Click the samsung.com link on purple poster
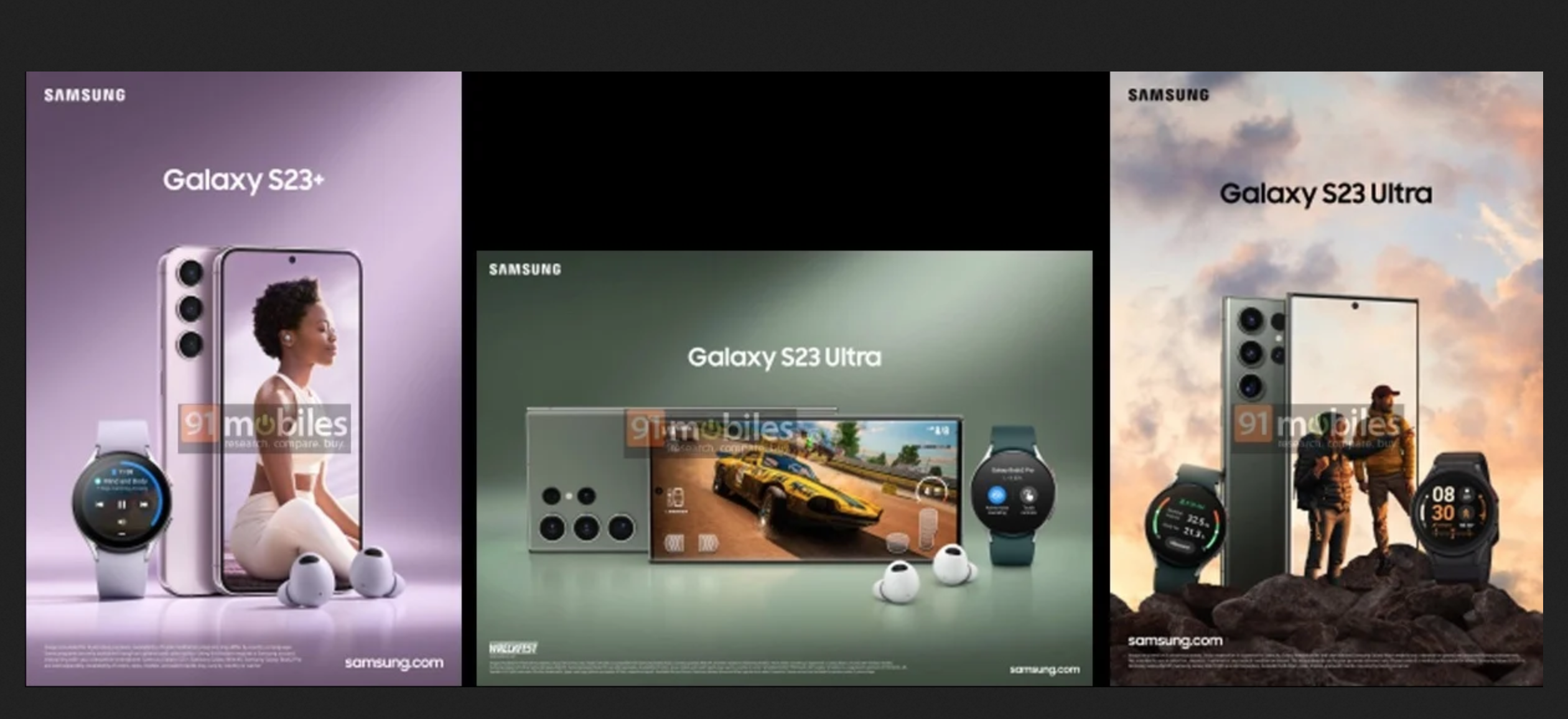This screenshot has width=1568, height=719. point(394,663)
